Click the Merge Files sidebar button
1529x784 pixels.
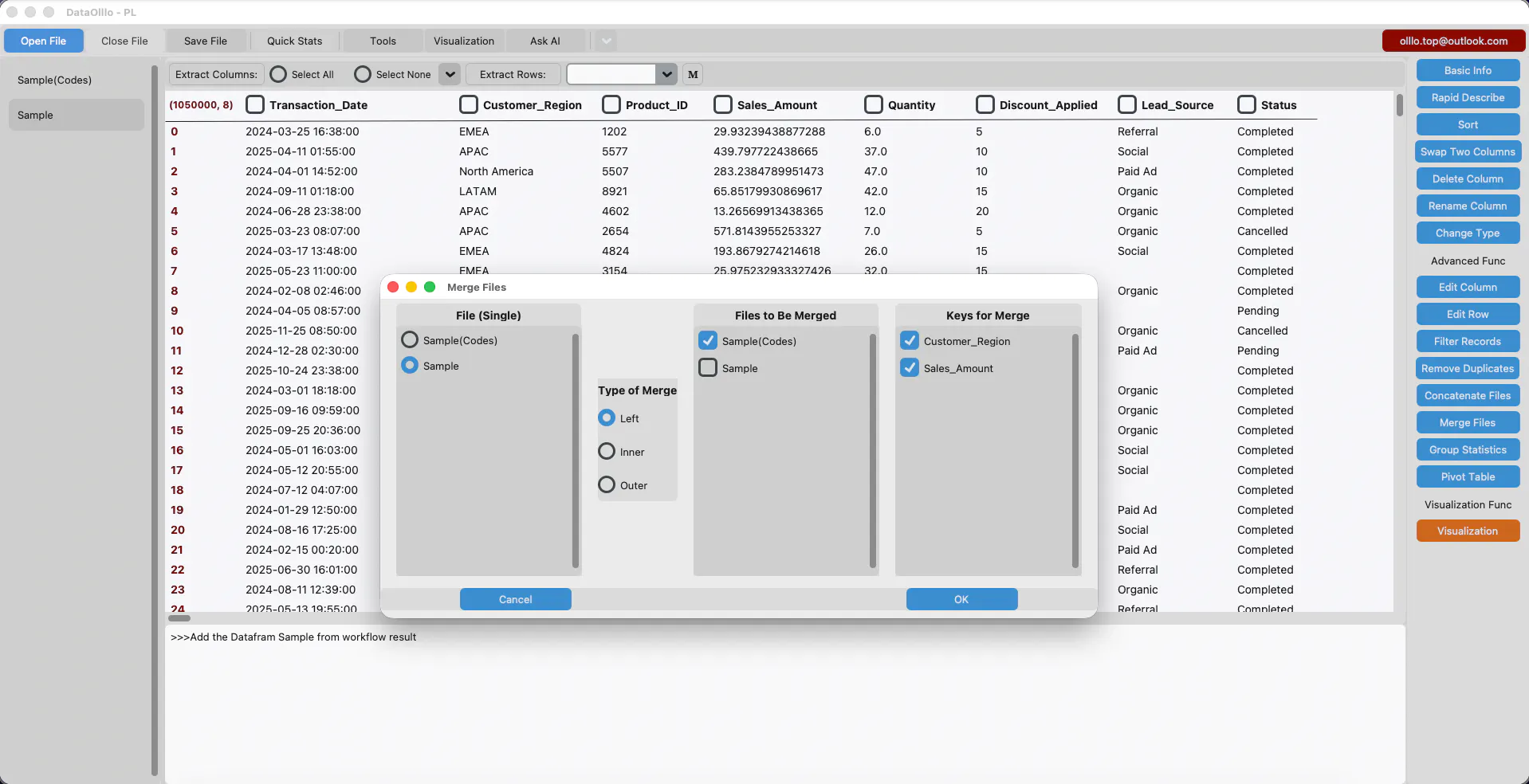(1468, 422)
